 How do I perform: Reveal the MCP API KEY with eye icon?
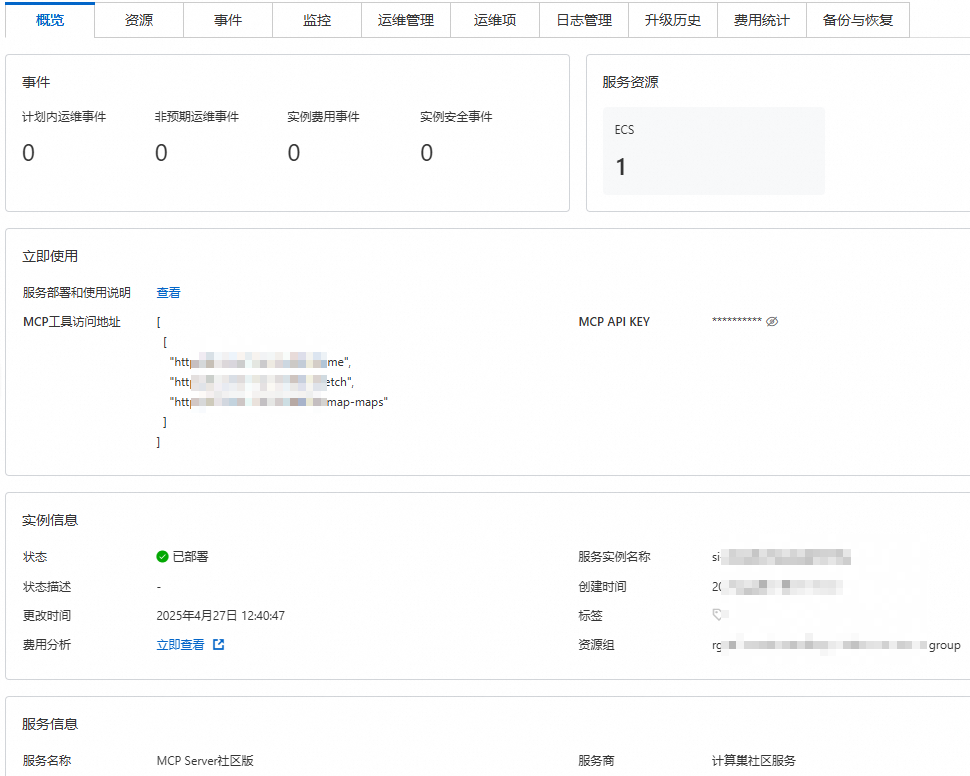point(772,321)
